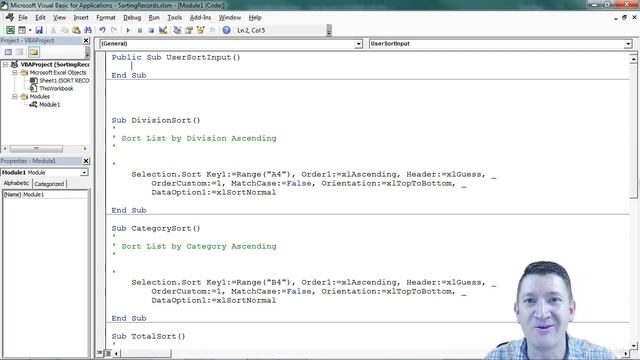Click the View Microsoft Excel icon
Screen dimensions: 640x360
[x=10, y=30]
